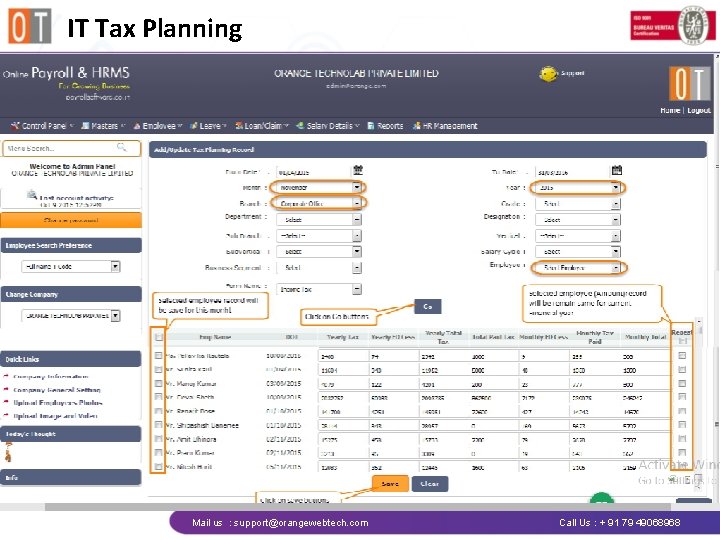The width and height of the screenshot is (720, 540).
Task: Open Salary Details menu
Action: [x=328, y=126]
